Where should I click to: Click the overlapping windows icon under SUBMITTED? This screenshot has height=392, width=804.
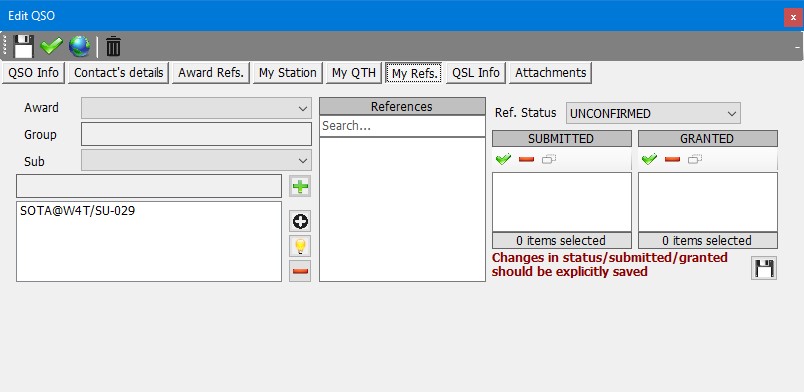[x=549, y=160]
